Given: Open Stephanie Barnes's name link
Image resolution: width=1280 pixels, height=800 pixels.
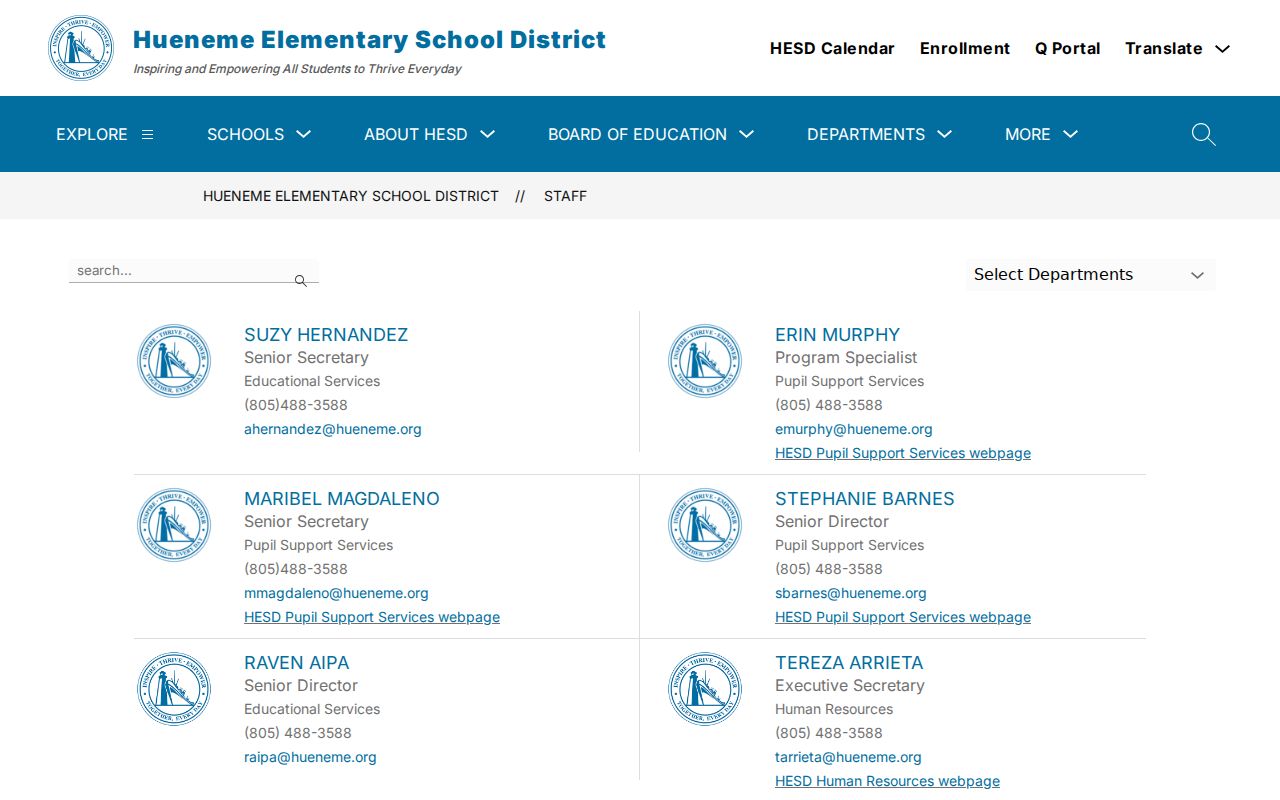Looking at the screenshot, I should tap(865, 499).
